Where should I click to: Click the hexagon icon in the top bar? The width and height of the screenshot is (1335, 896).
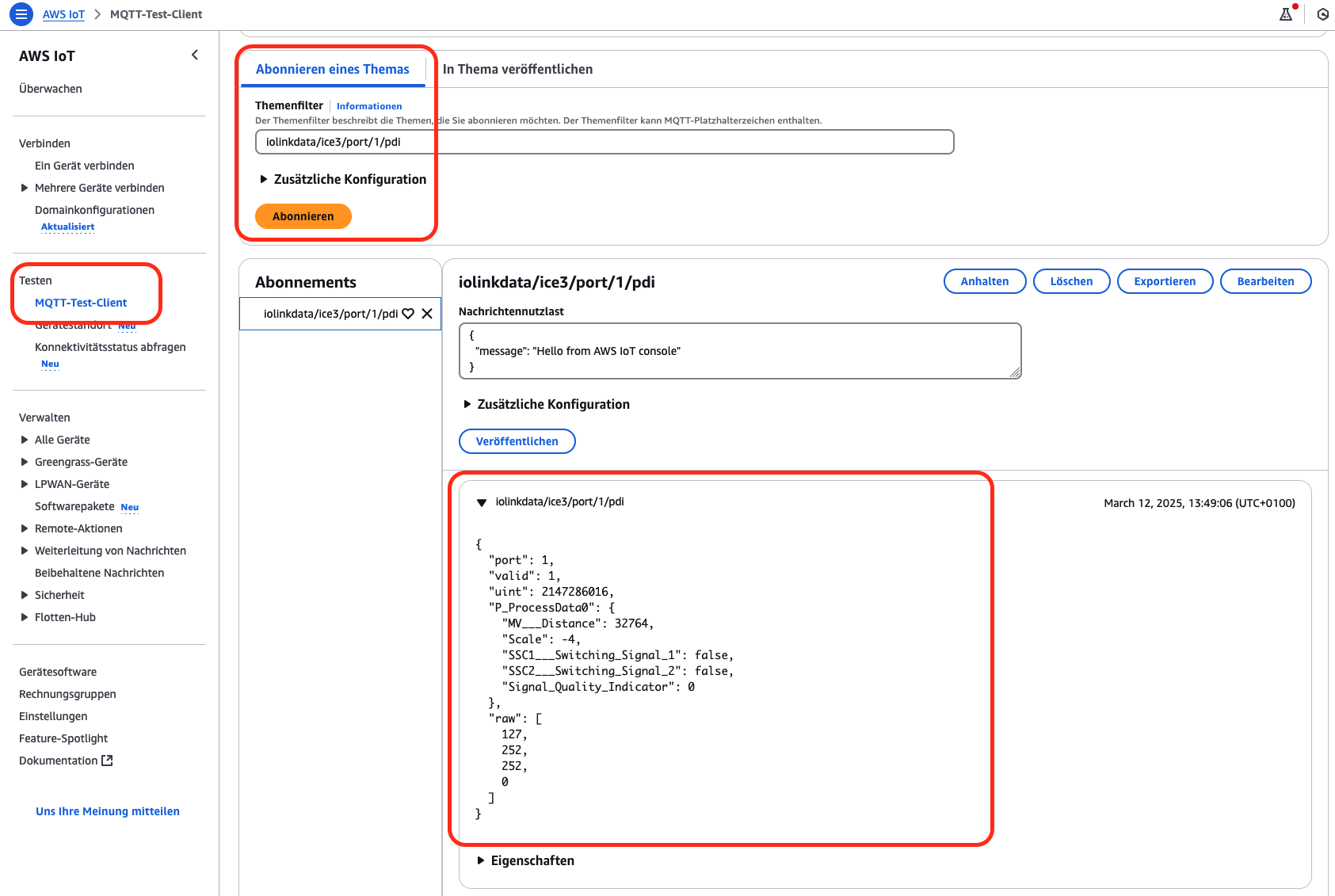[x=1322, y=14]
